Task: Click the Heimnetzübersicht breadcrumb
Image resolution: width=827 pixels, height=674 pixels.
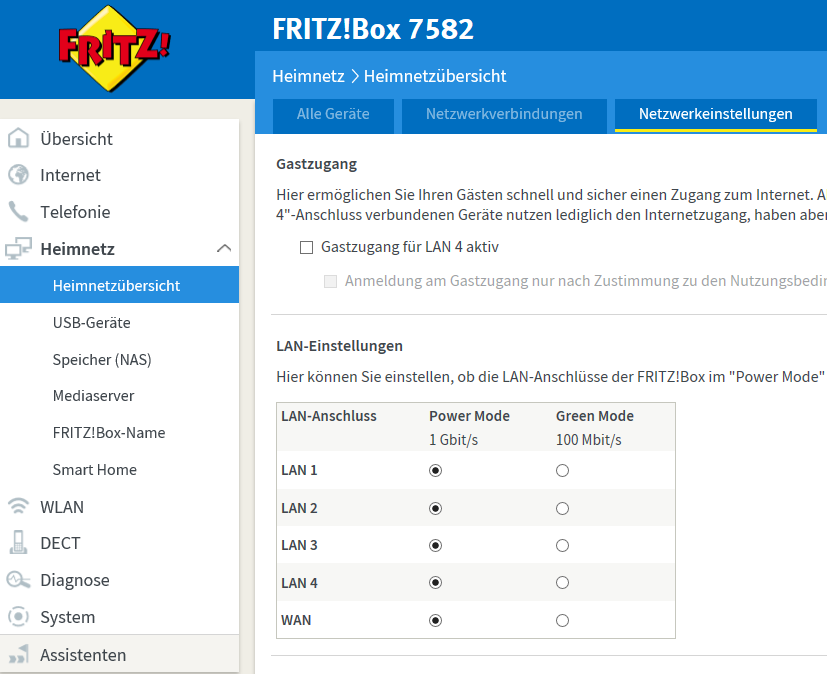Action: click(x=435, y=76)
